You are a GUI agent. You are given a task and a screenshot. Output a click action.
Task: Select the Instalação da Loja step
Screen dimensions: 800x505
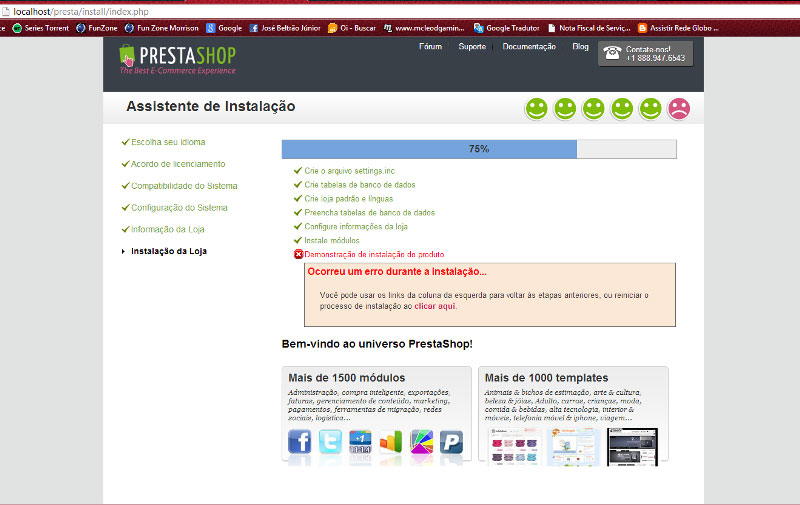point(169,251)
